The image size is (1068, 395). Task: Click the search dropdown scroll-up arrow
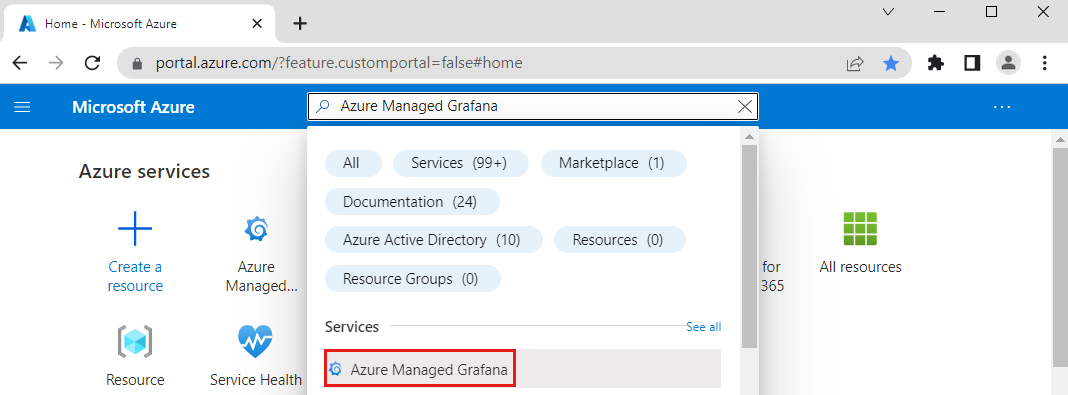tap(749, 136)
